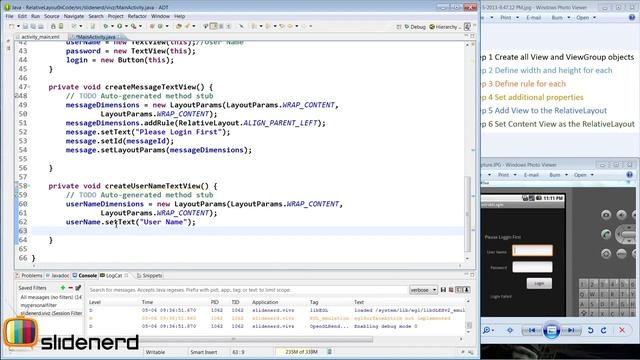The width and height of the screenshot is (640, 360).
Task: Click the Run External Tools icon
Action: 133,26
